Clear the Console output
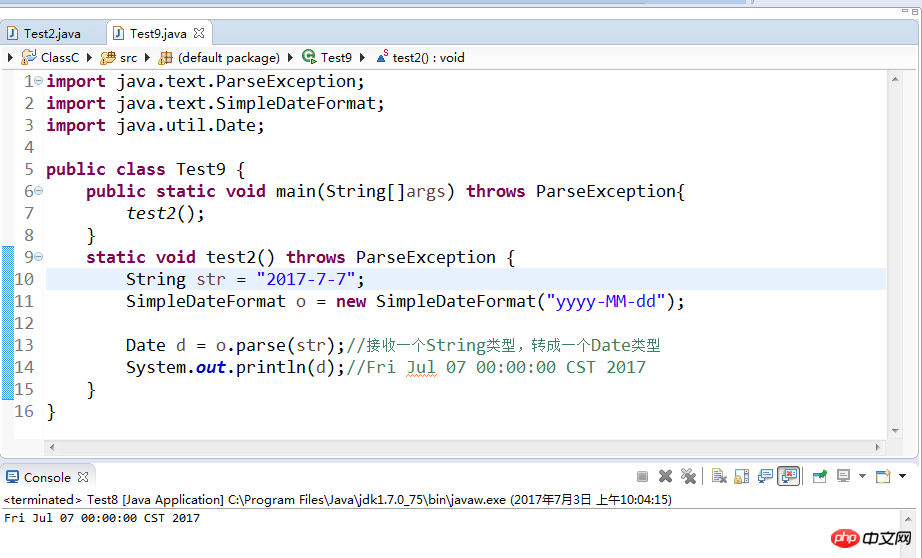The height and width of the screenshot is (558, 922). 719,476
